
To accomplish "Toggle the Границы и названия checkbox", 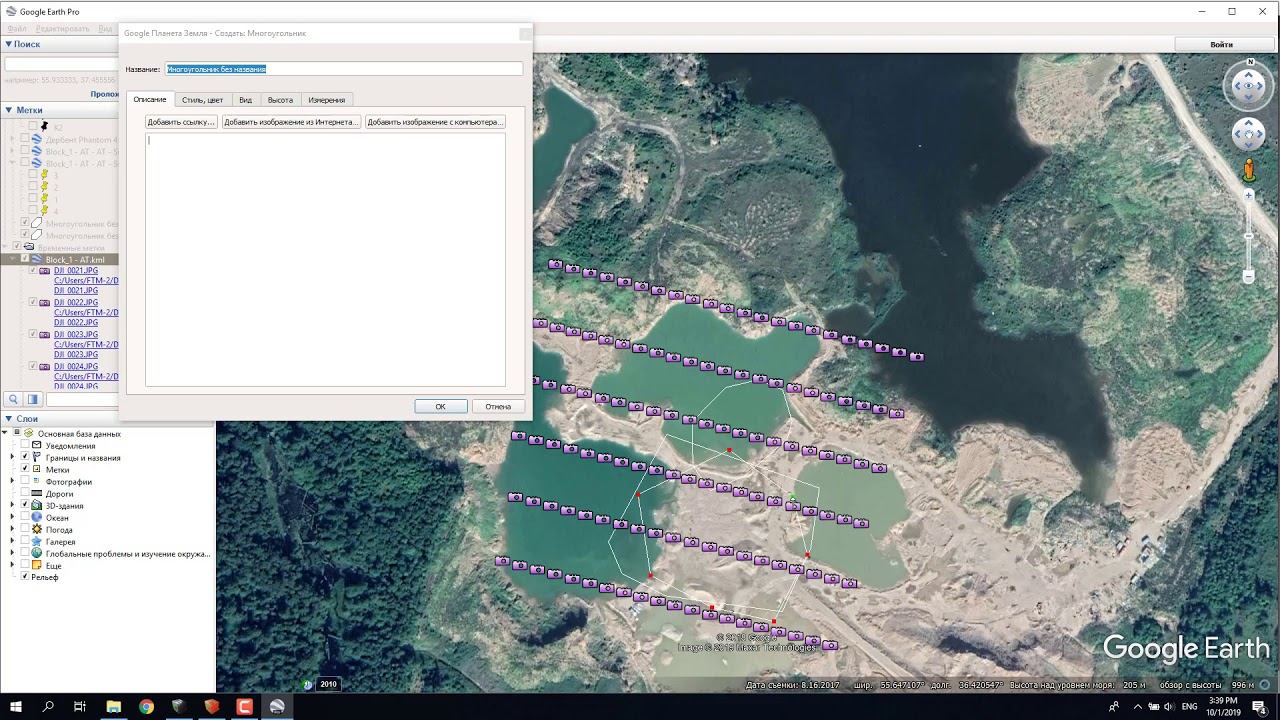I will pos(25,457).
